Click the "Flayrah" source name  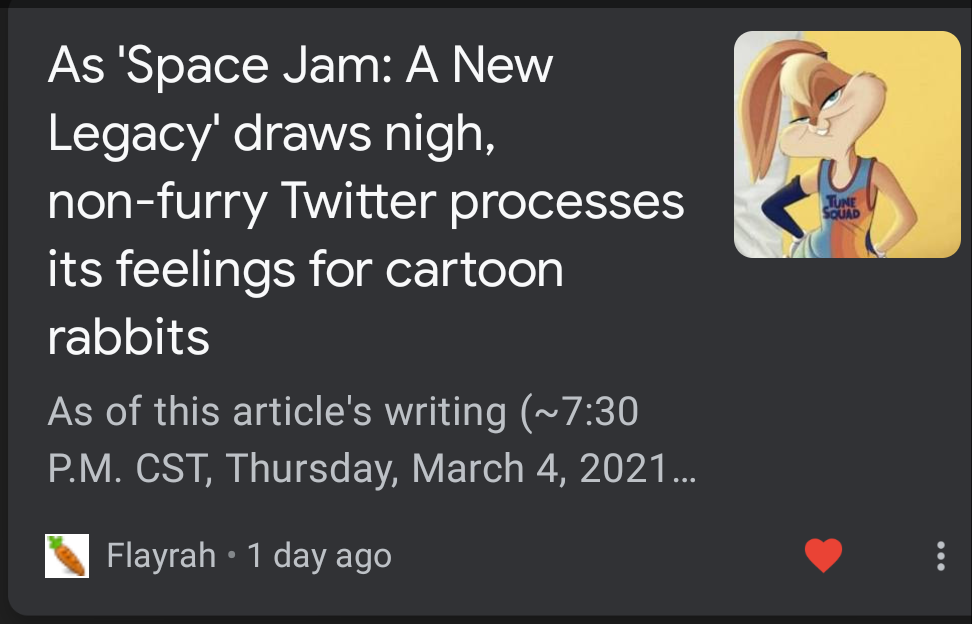click(x=161, y=555)
